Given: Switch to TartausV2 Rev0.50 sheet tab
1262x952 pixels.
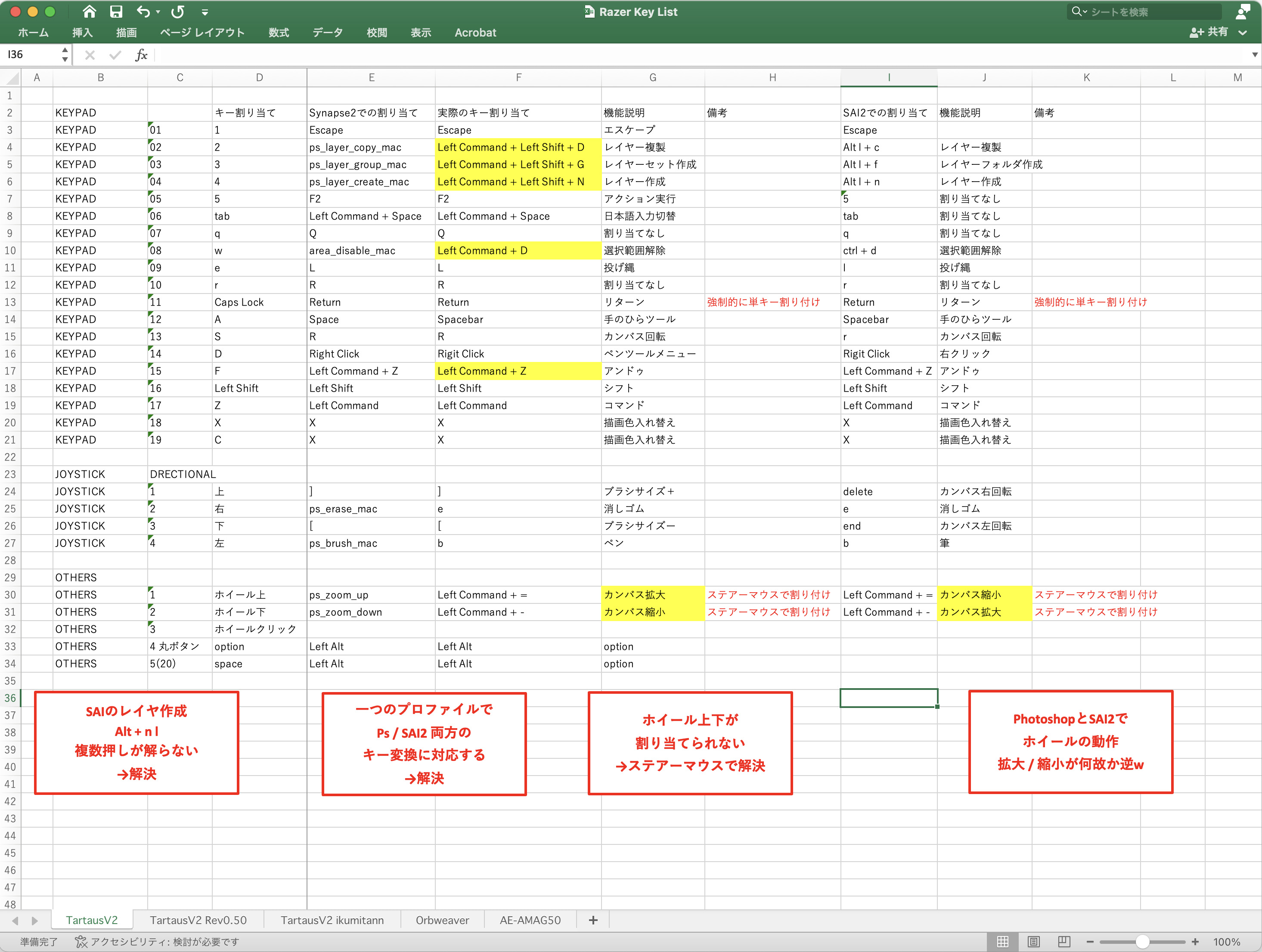Looking at the screenshot, I should [x=198, y=920].
